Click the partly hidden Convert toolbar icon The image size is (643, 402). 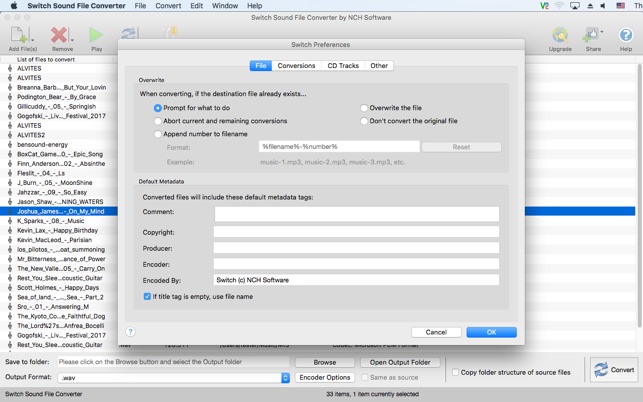click(129, 33)
